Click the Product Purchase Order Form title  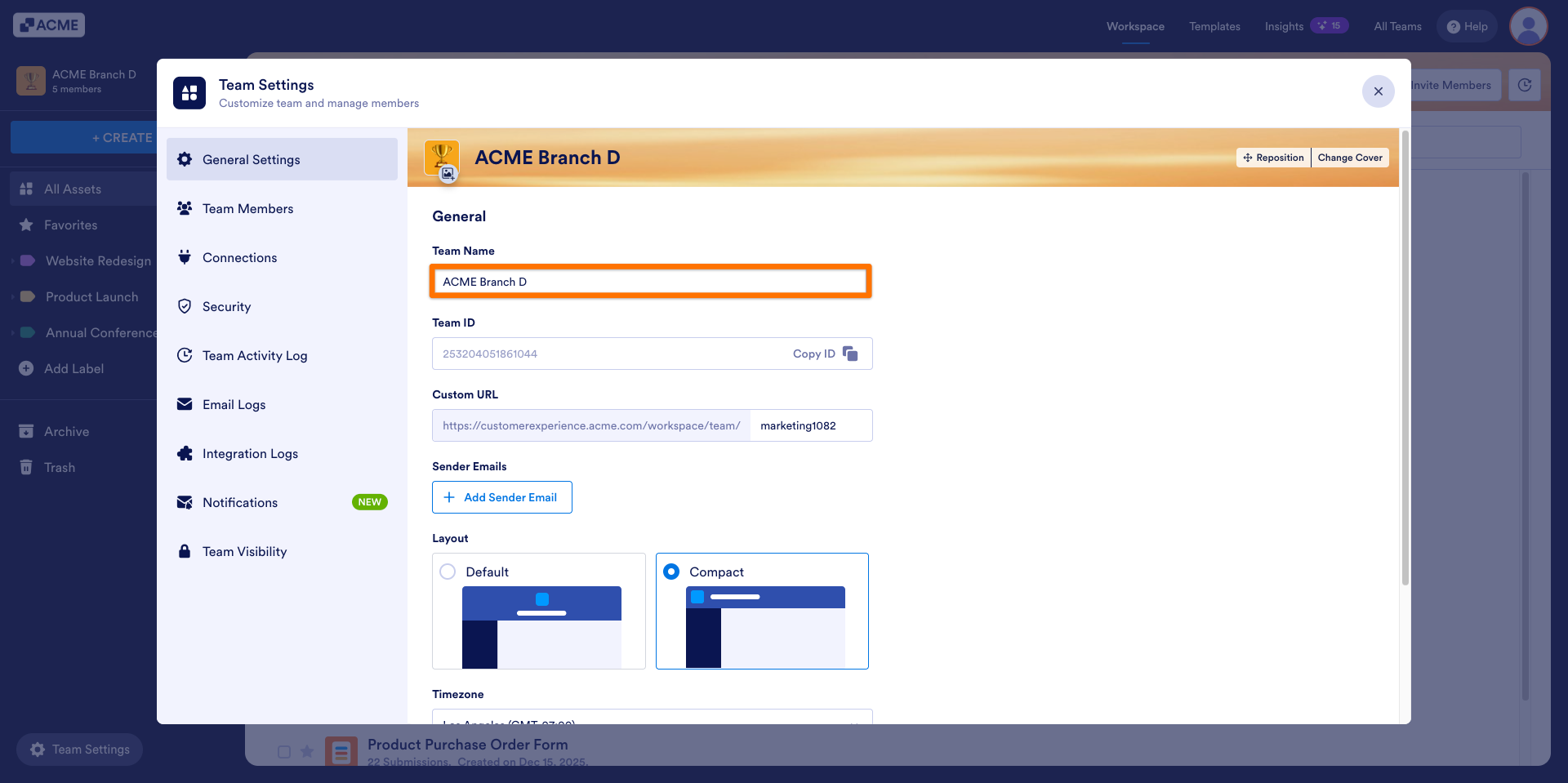tap(468, 745)
